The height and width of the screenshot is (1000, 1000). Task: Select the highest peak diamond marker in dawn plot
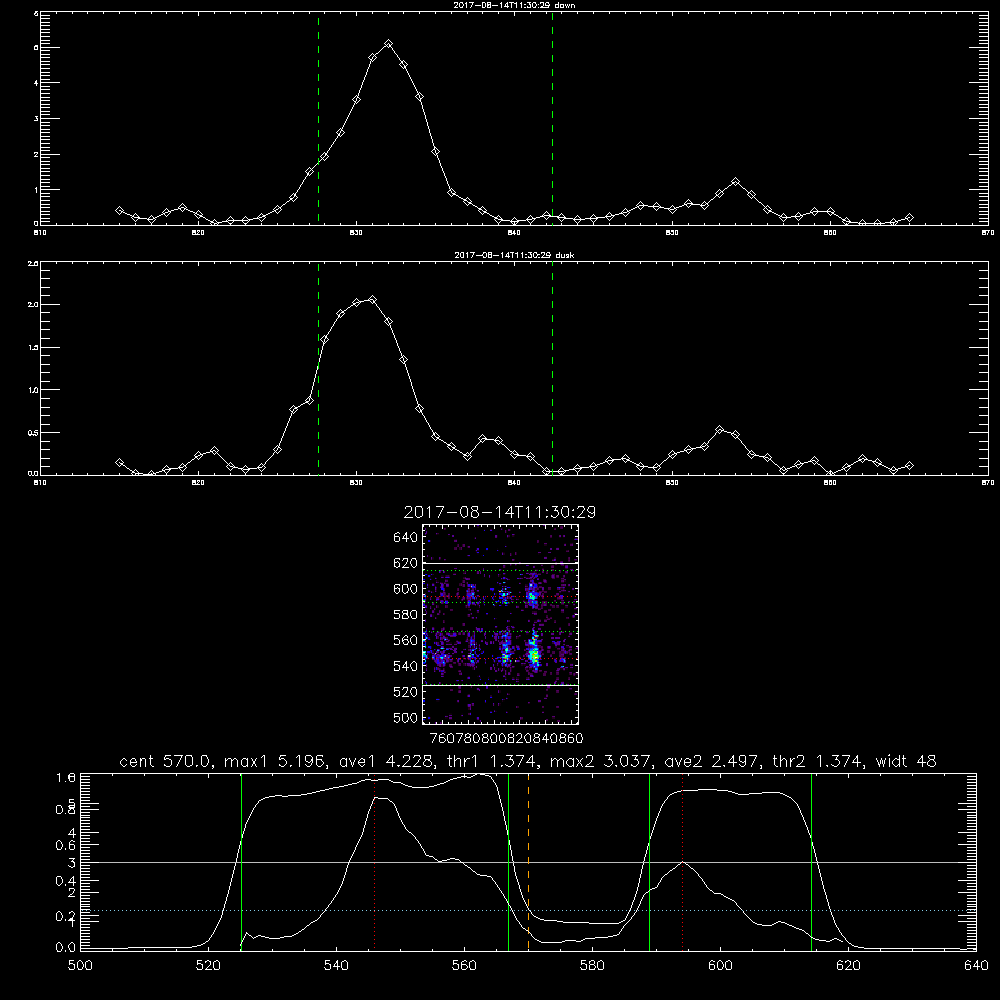tap(388, 43)
